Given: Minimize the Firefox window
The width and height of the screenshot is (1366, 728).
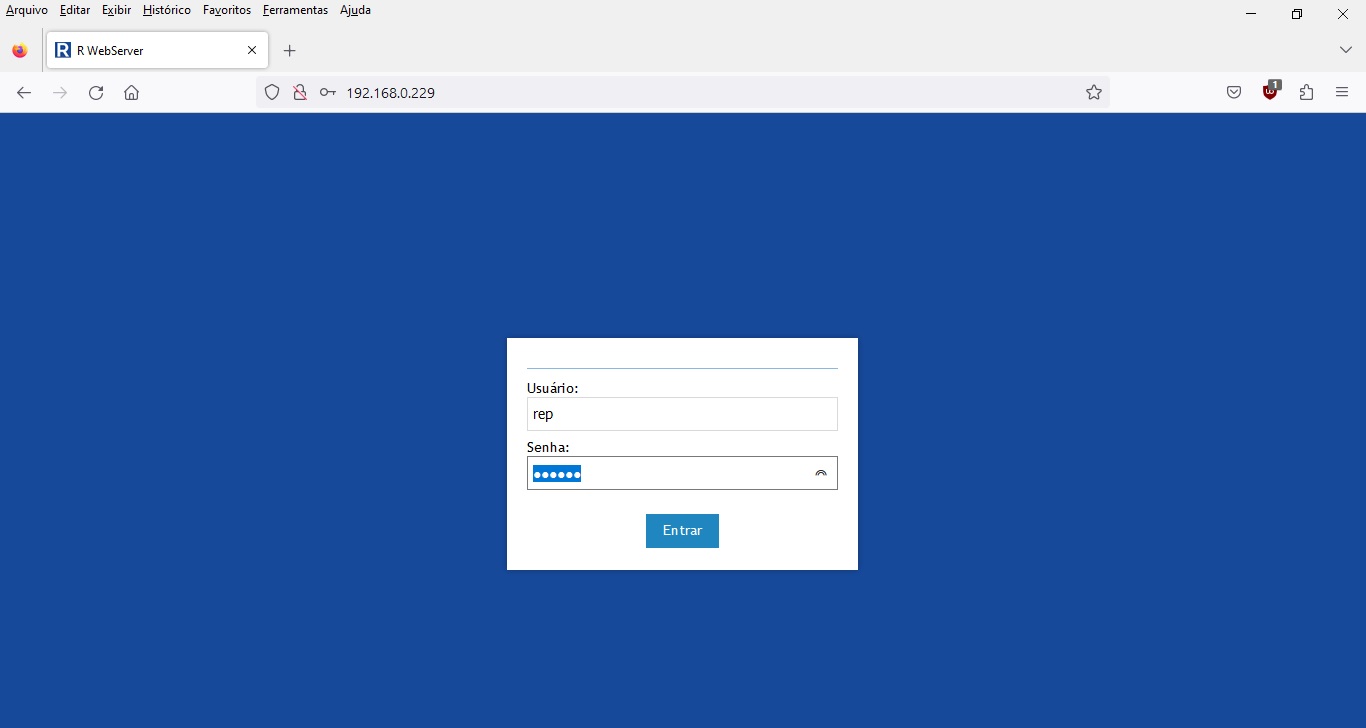Looking at the screenshot, I should (1251, 14).
